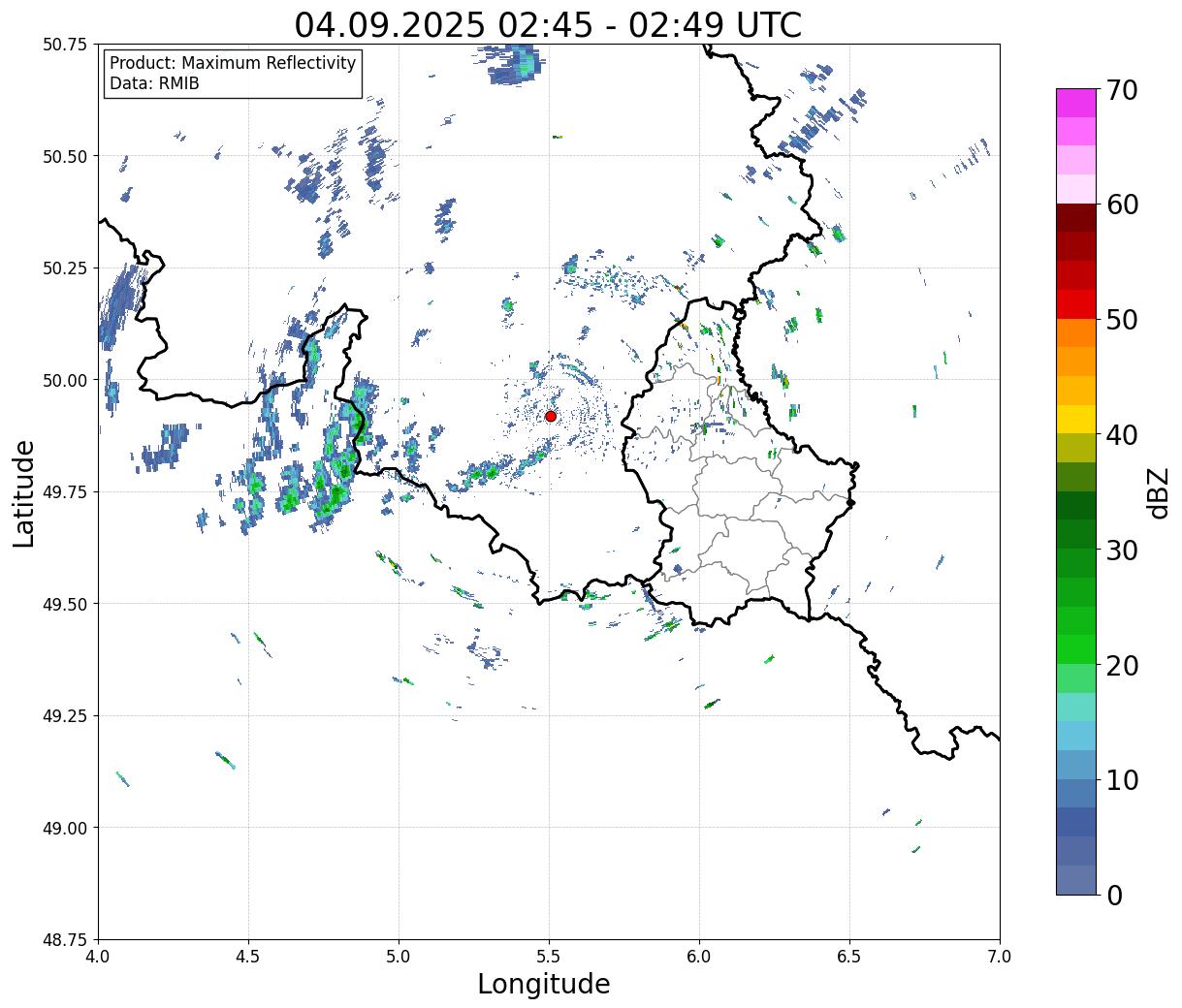Click the latitude tick label 49.00
Viewport: 1182px width, 1008px height.
point(66,828)
